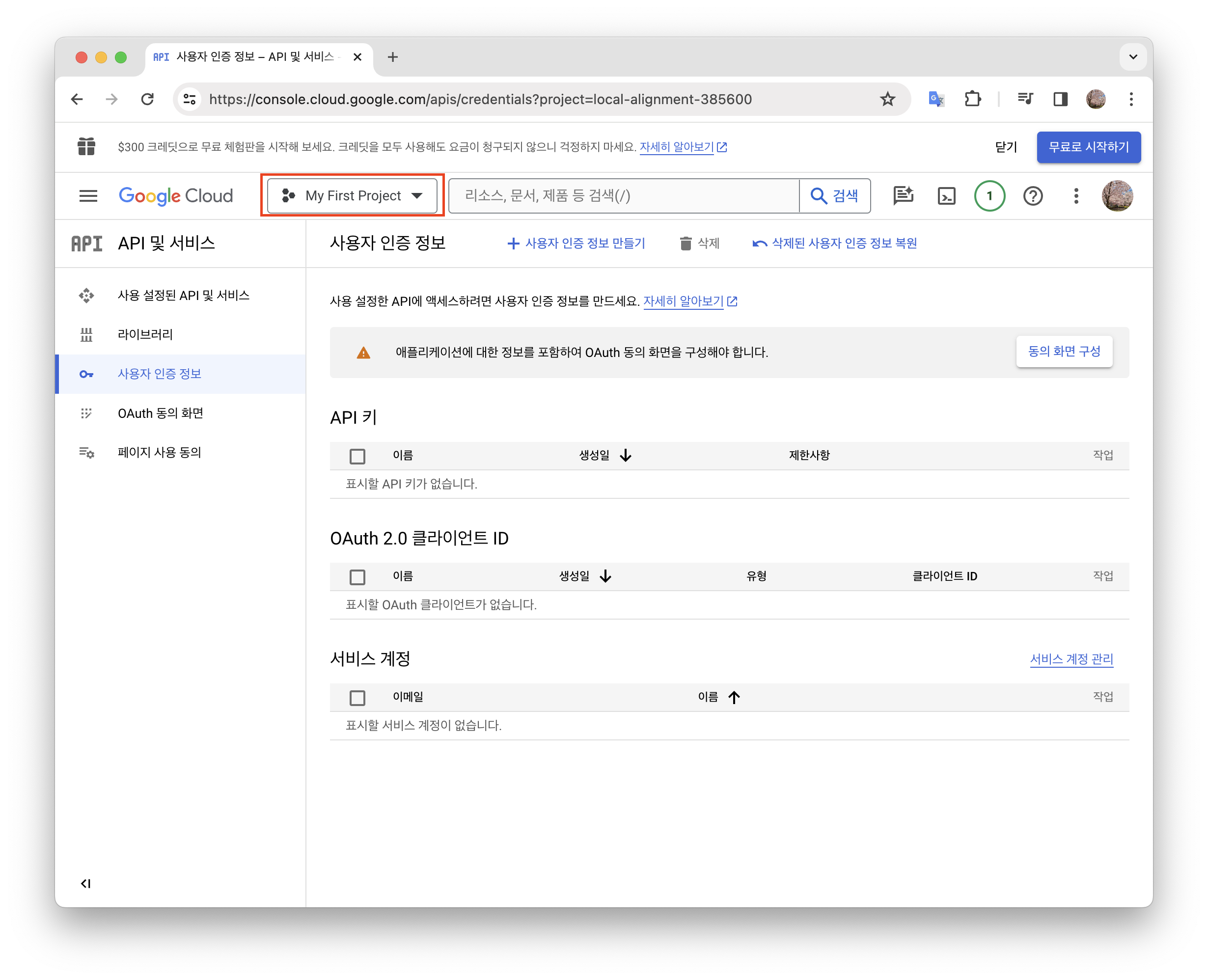Open the My First Project selector dropdown
This screenshot has width=1208, height=980.
point(352,196)
